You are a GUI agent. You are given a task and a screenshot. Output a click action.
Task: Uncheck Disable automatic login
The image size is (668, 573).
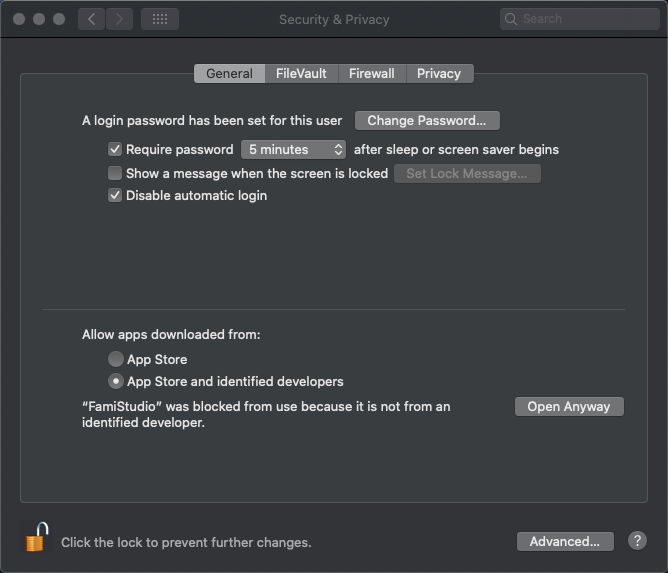pyautogui.click(x=115, y=195)
